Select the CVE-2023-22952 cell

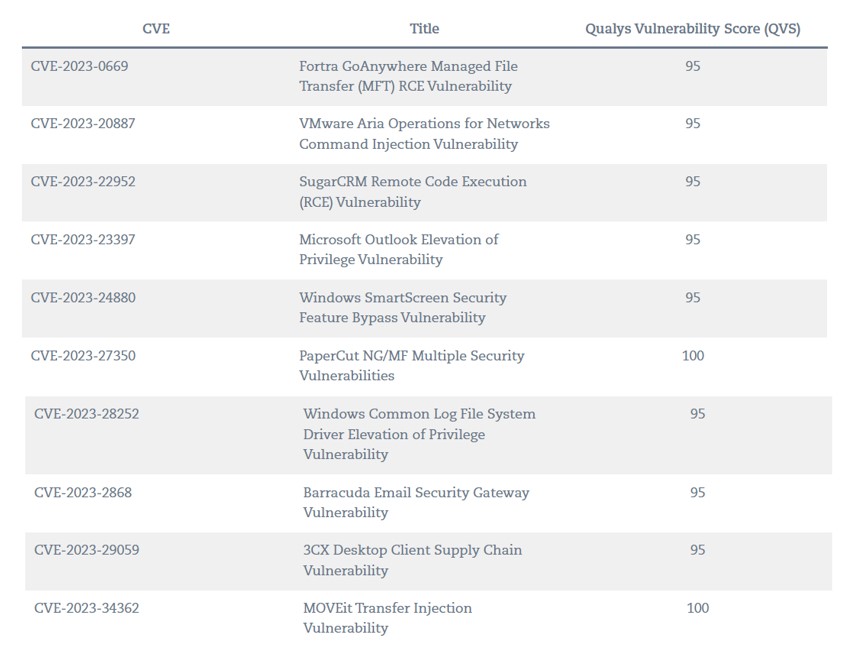(x=83, y=182)
